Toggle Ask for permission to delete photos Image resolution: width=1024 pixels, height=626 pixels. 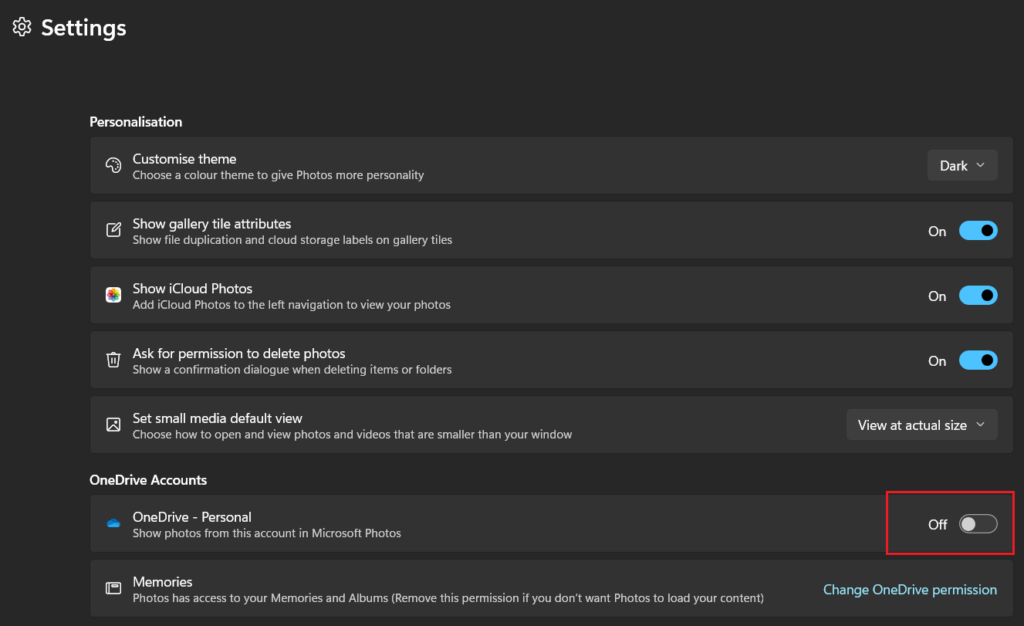point(978,360)
